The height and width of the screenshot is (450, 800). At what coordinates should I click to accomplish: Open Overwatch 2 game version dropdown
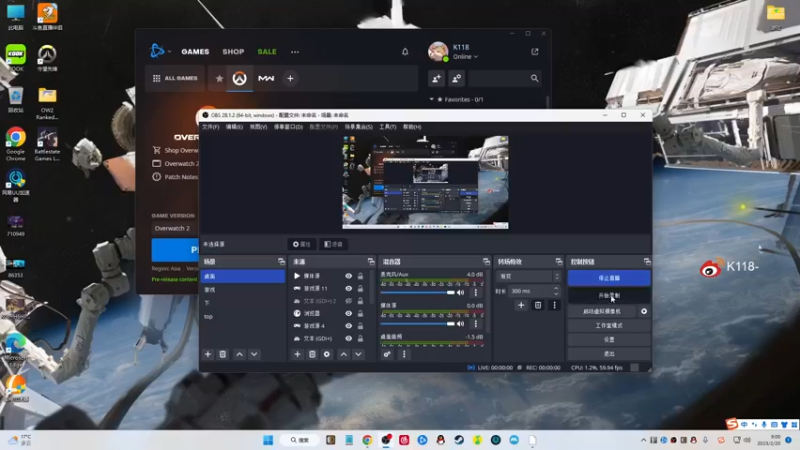[175, 228]
